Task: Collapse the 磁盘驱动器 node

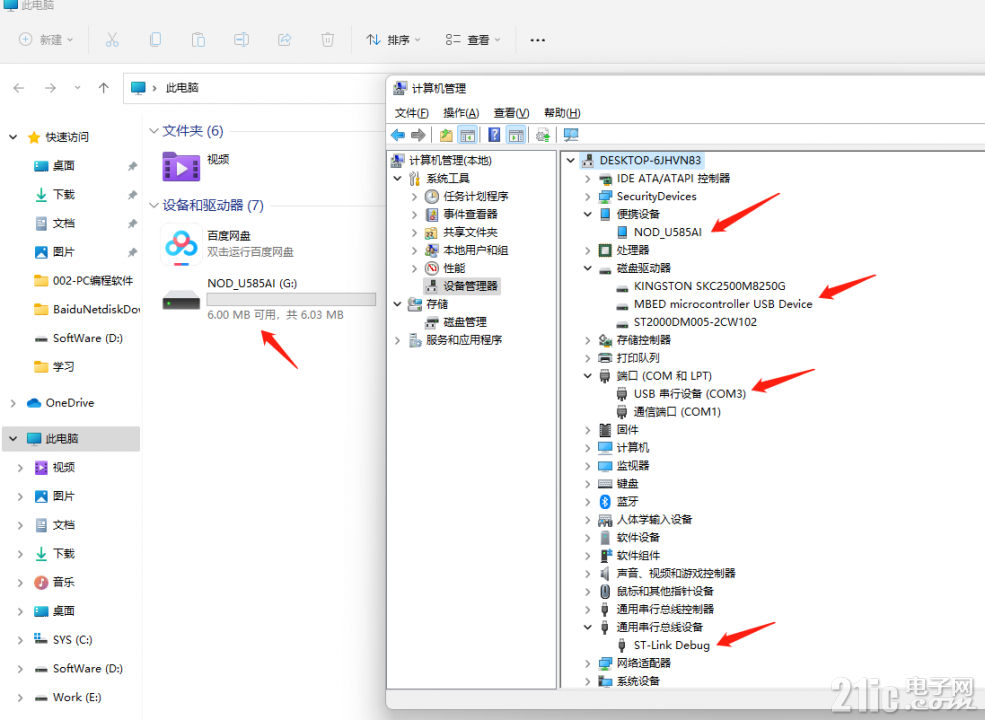Action: coord(587,268)
